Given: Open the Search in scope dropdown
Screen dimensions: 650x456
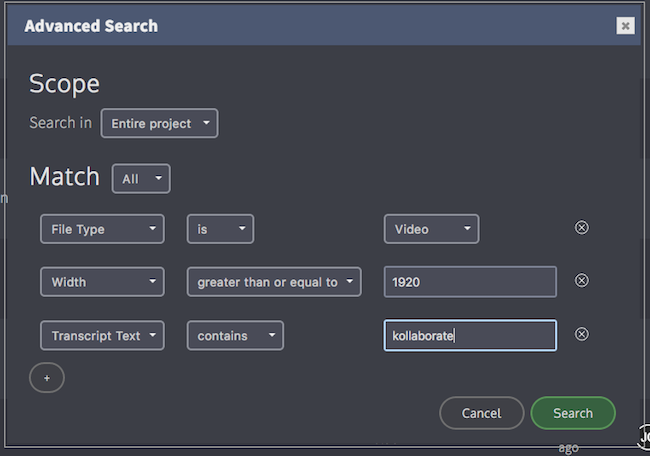Looking at the screenshot, I should click(159, 124).
